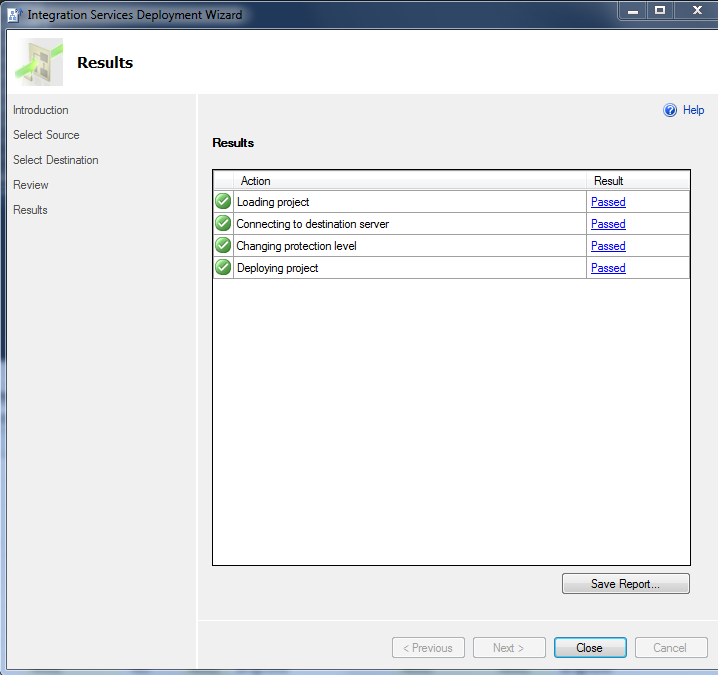This screenshot has height=675, width=718.
Task: Select the Loading project row text
Action: click(x=273, y=202)
